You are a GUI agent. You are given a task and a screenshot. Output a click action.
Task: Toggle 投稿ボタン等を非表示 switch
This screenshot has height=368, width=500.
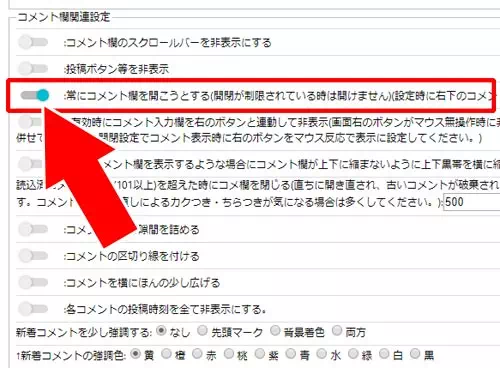coord(33,69)
